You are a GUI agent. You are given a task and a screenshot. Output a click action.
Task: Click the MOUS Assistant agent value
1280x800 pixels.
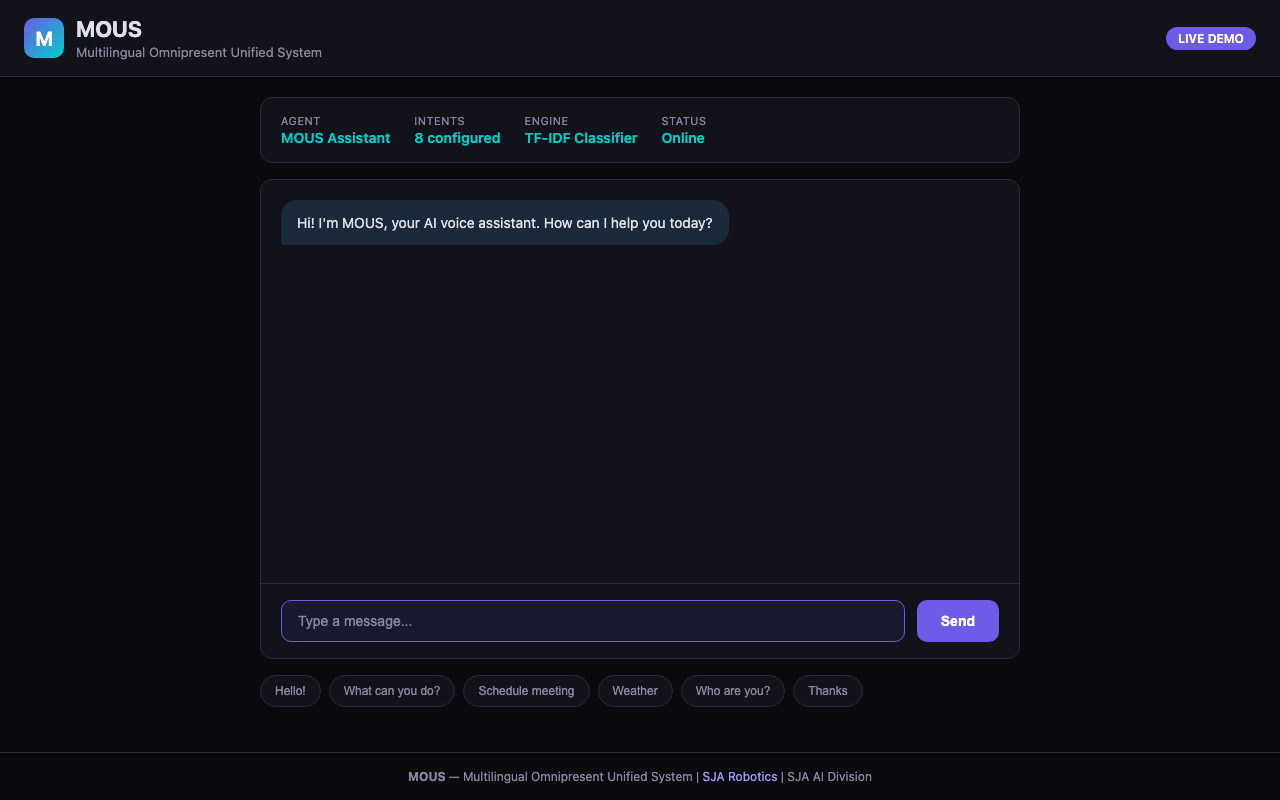336,138
